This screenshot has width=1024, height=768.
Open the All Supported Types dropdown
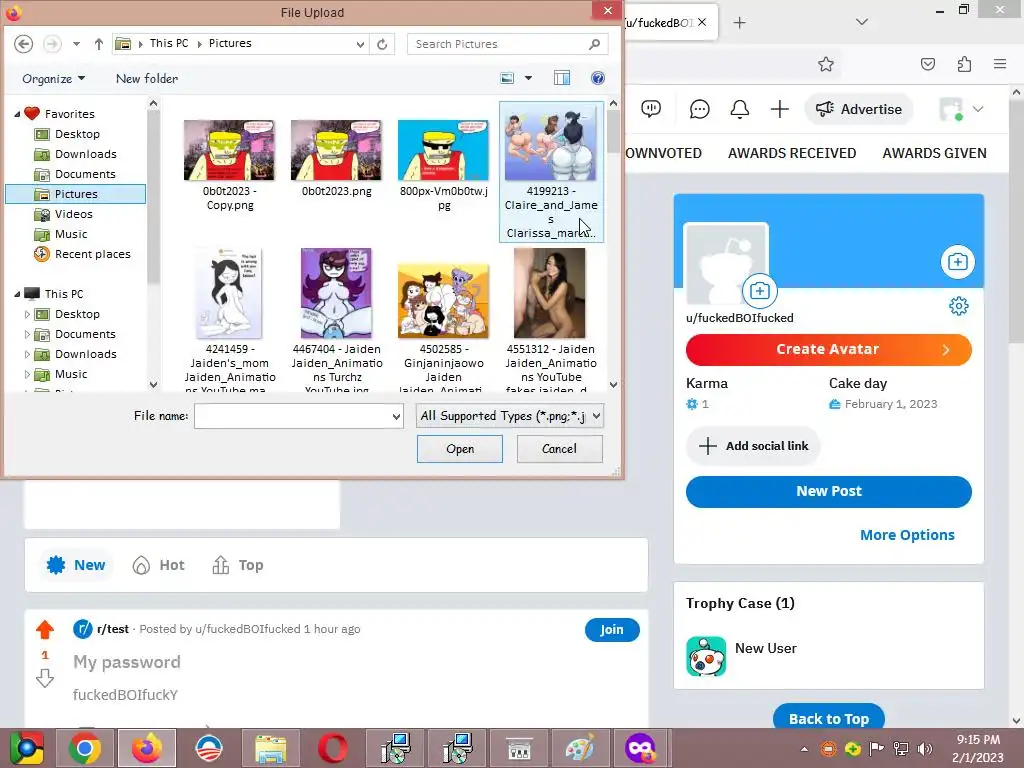509,416
